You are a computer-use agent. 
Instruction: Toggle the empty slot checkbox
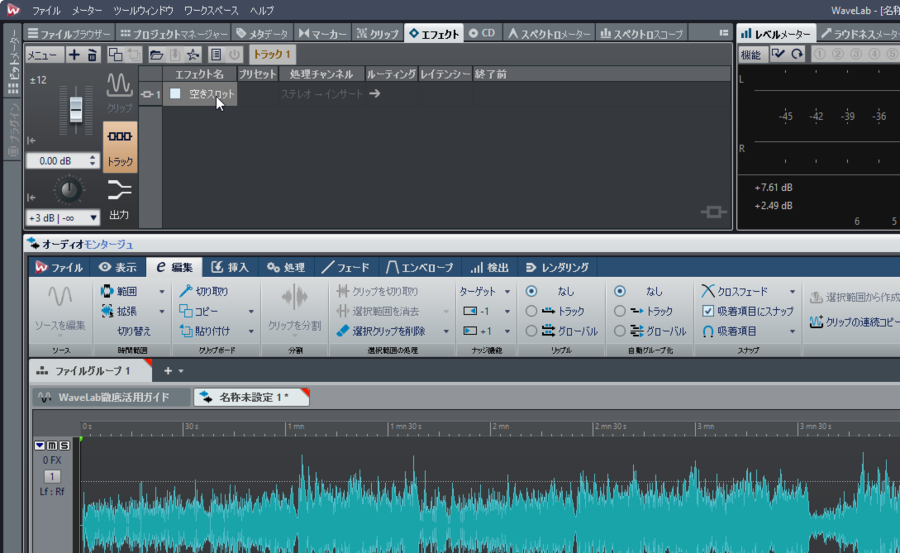[175, 93]
